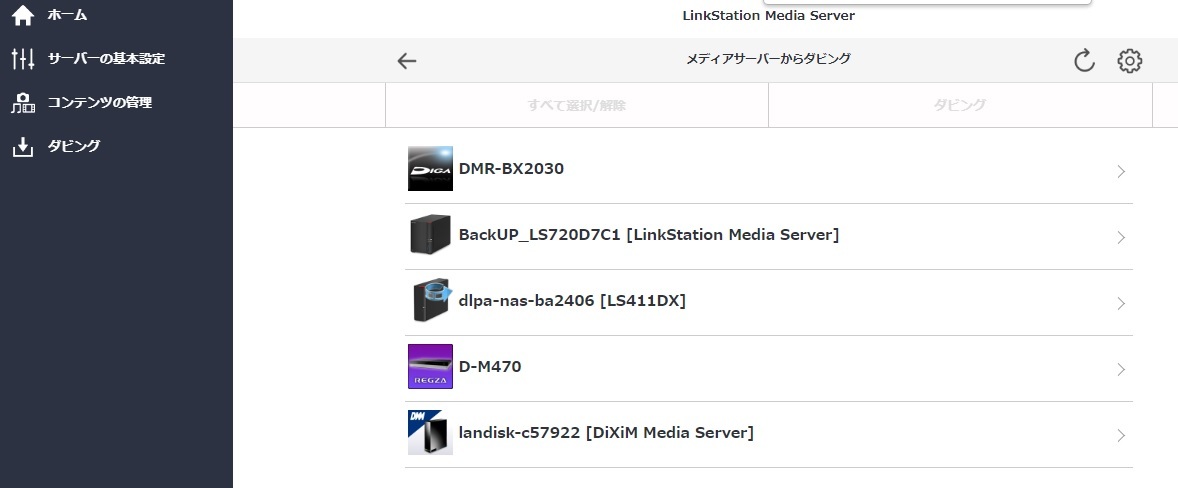Viewport: 1178px width, 488px height.
Task: Open settings with the gear icon
Action: click(1129, 61)
